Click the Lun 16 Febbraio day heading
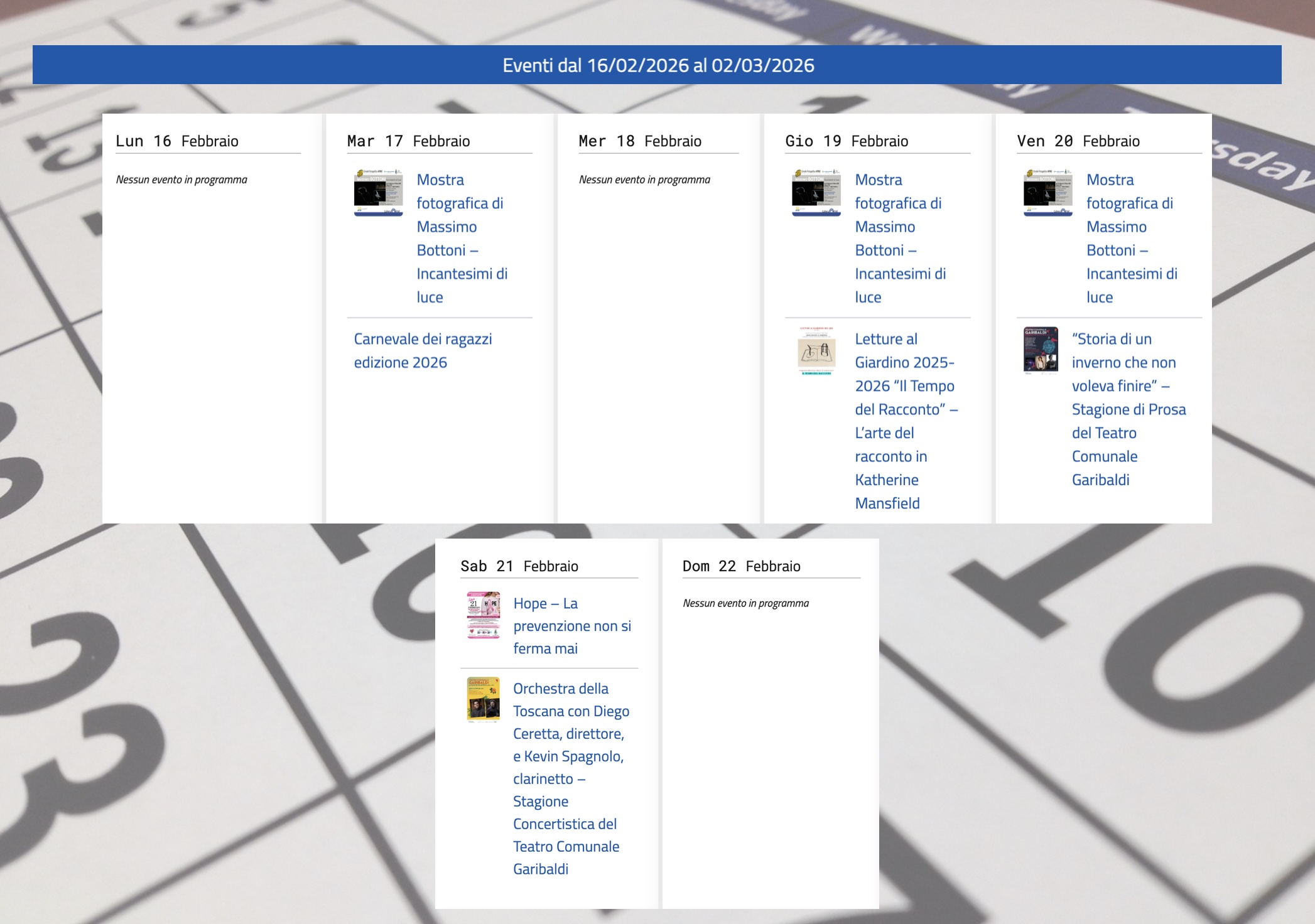 click(x=177, y=141)
